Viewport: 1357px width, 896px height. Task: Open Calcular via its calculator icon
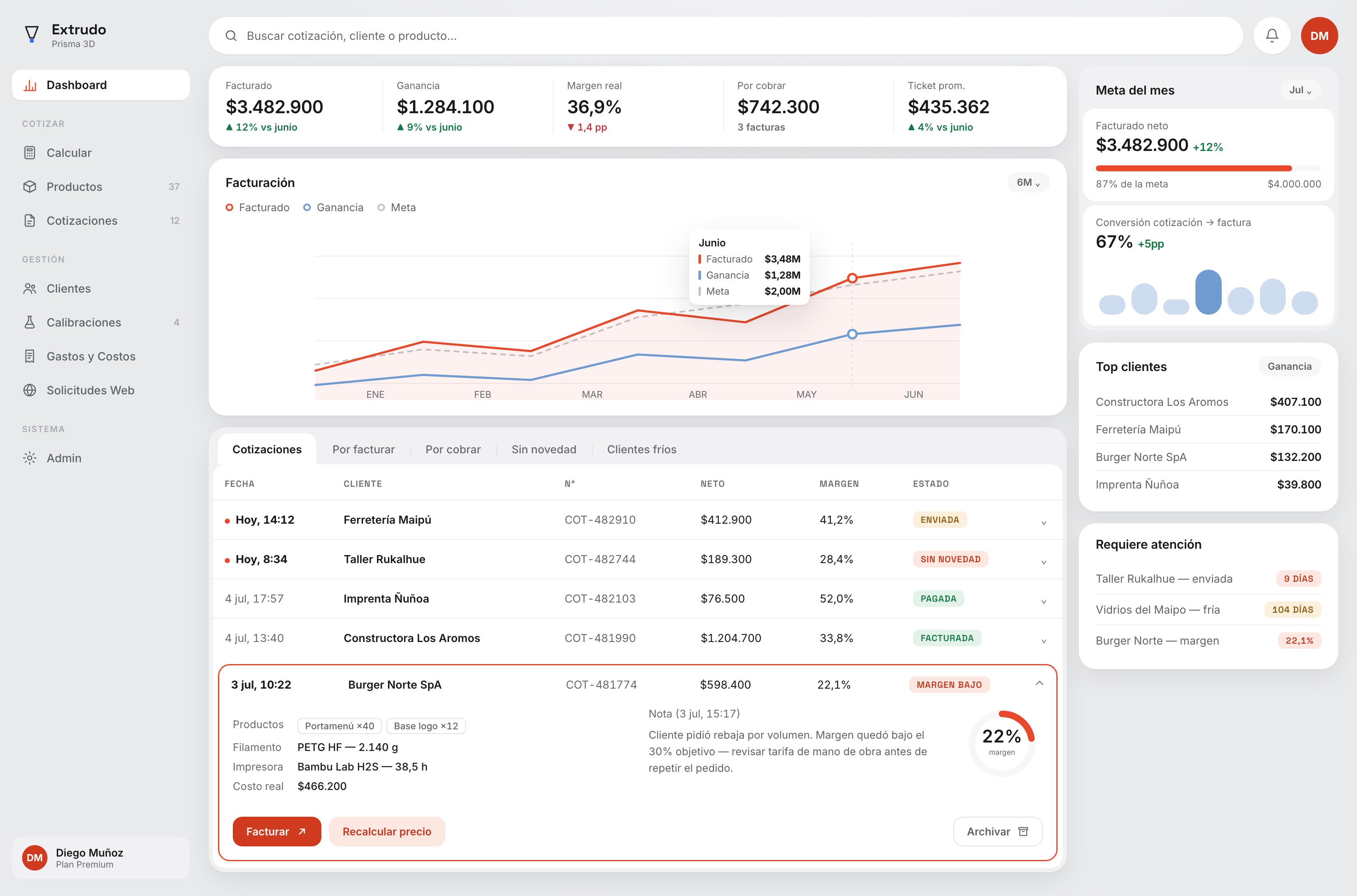30,153
